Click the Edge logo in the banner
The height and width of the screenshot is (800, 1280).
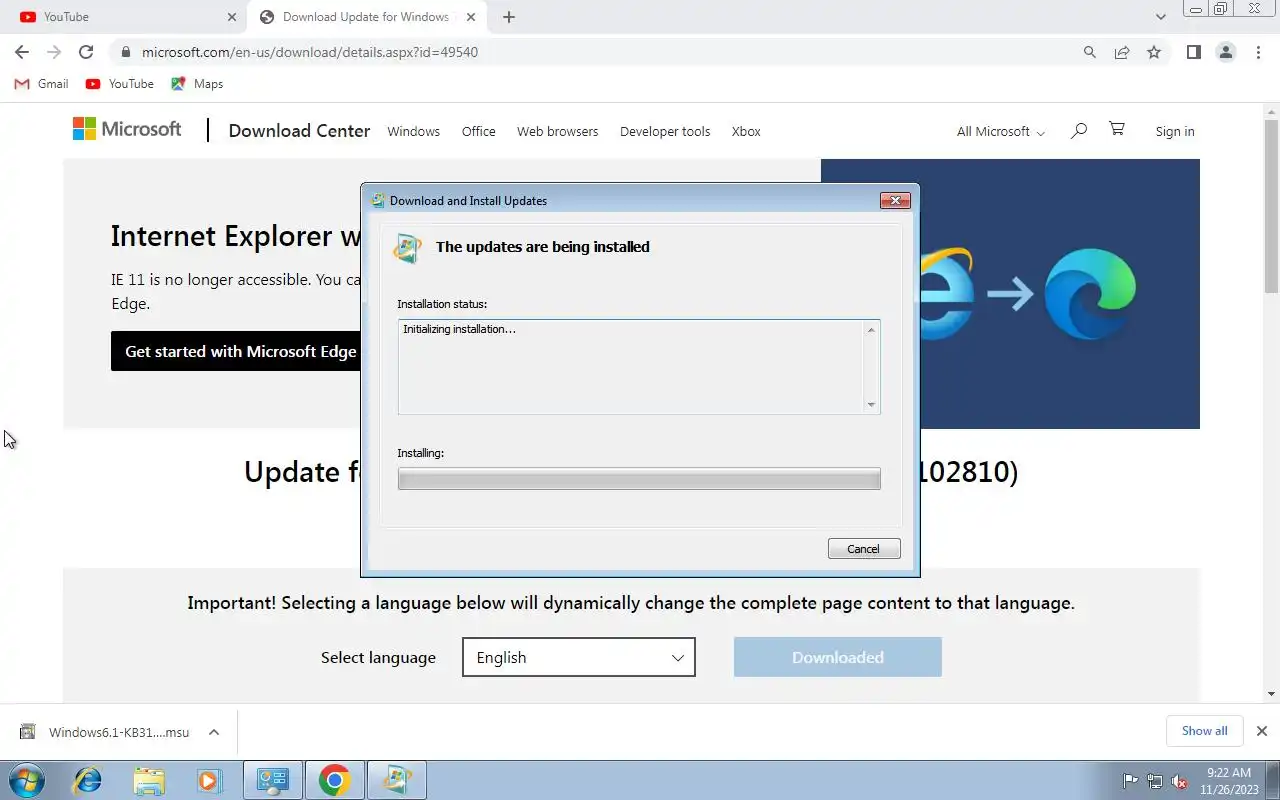(1090, 294)
